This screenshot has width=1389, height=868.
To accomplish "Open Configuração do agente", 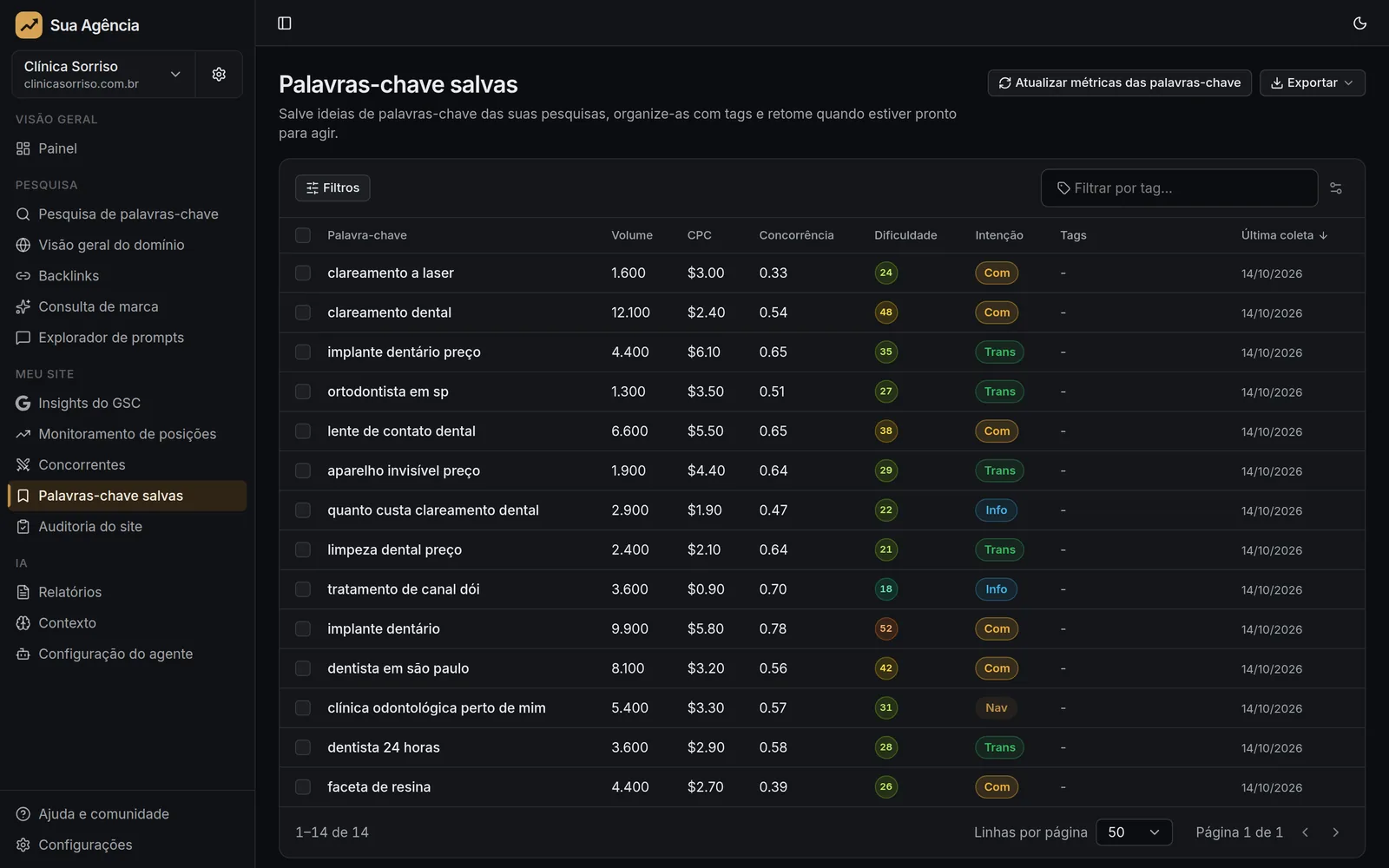I will coord(128,654).
